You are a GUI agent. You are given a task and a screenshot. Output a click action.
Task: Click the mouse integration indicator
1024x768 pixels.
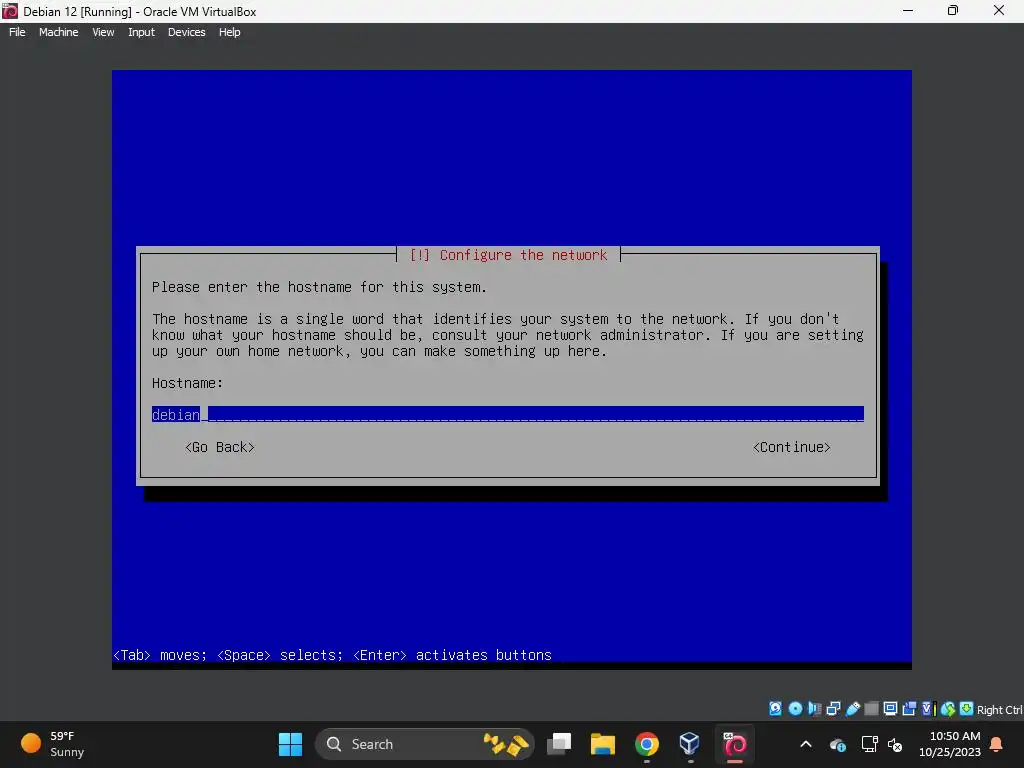[x=948, y=709]
